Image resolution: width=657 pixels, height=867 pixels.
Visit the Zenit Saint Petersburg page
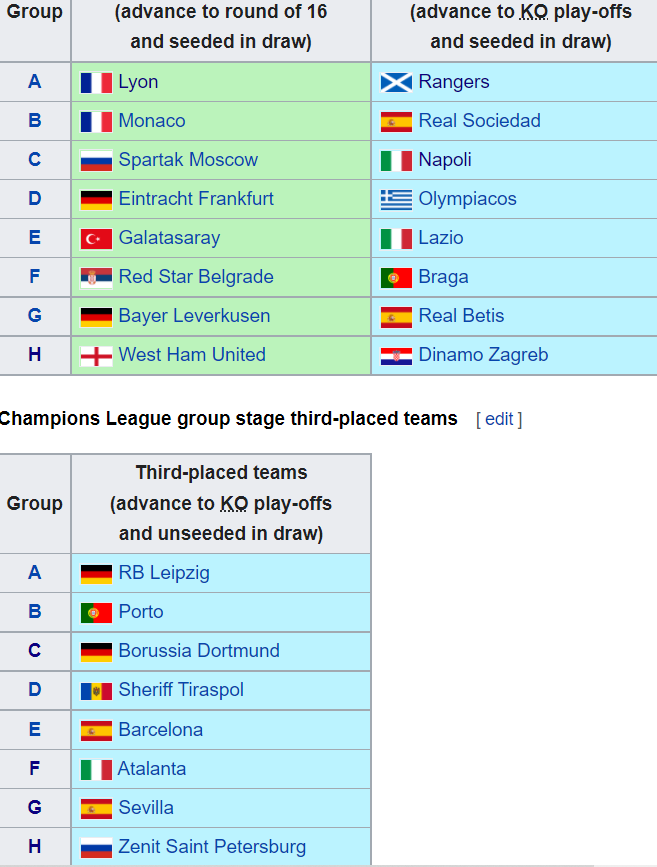[x=212, y=847]
